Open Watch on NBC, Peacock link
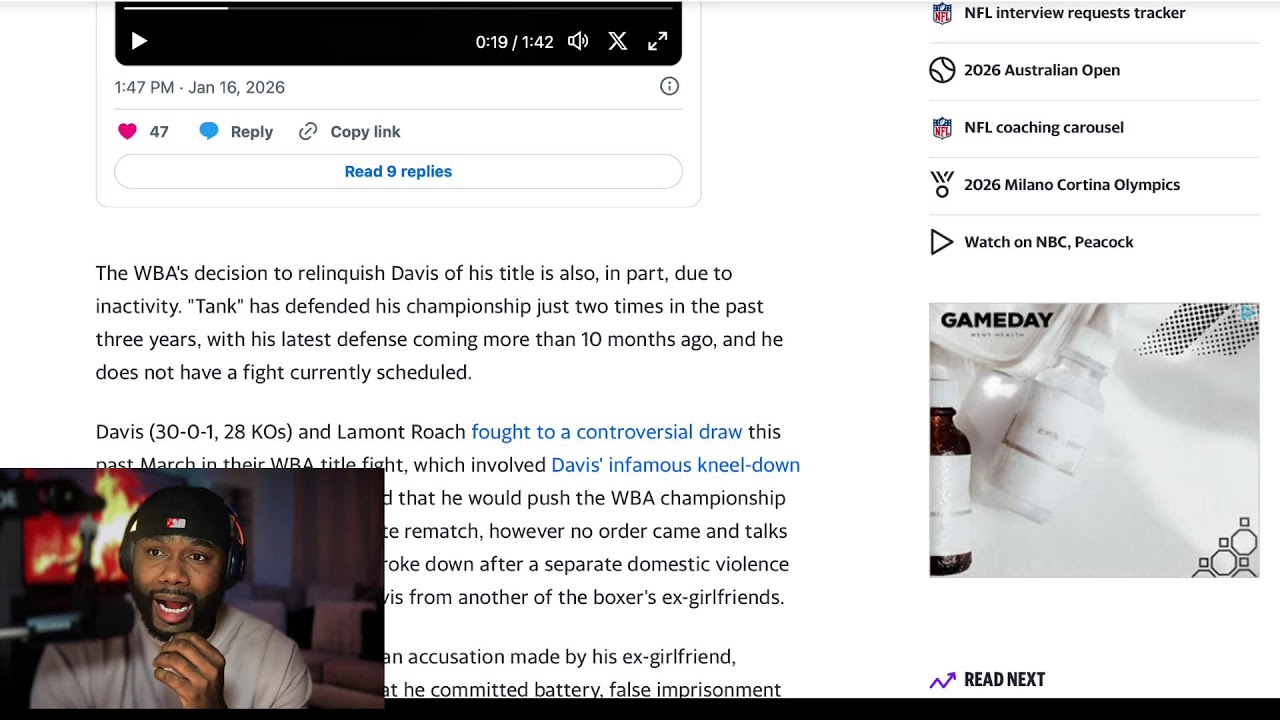1280x720 pixels. pyautogui.click(x=1049, y=242)
